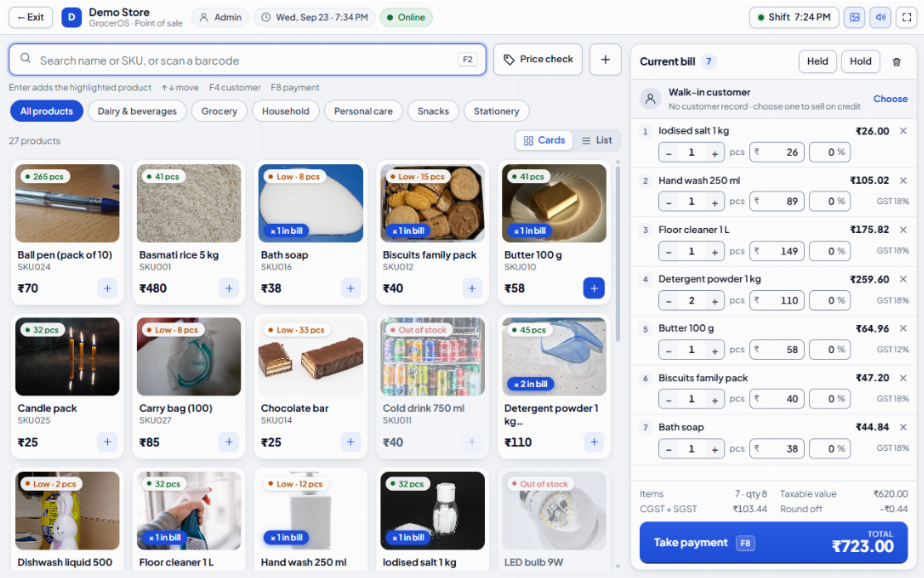Filter by Dairy & beverages
The width and height of the screenshot is (924, 578).
tap(137, 111)
